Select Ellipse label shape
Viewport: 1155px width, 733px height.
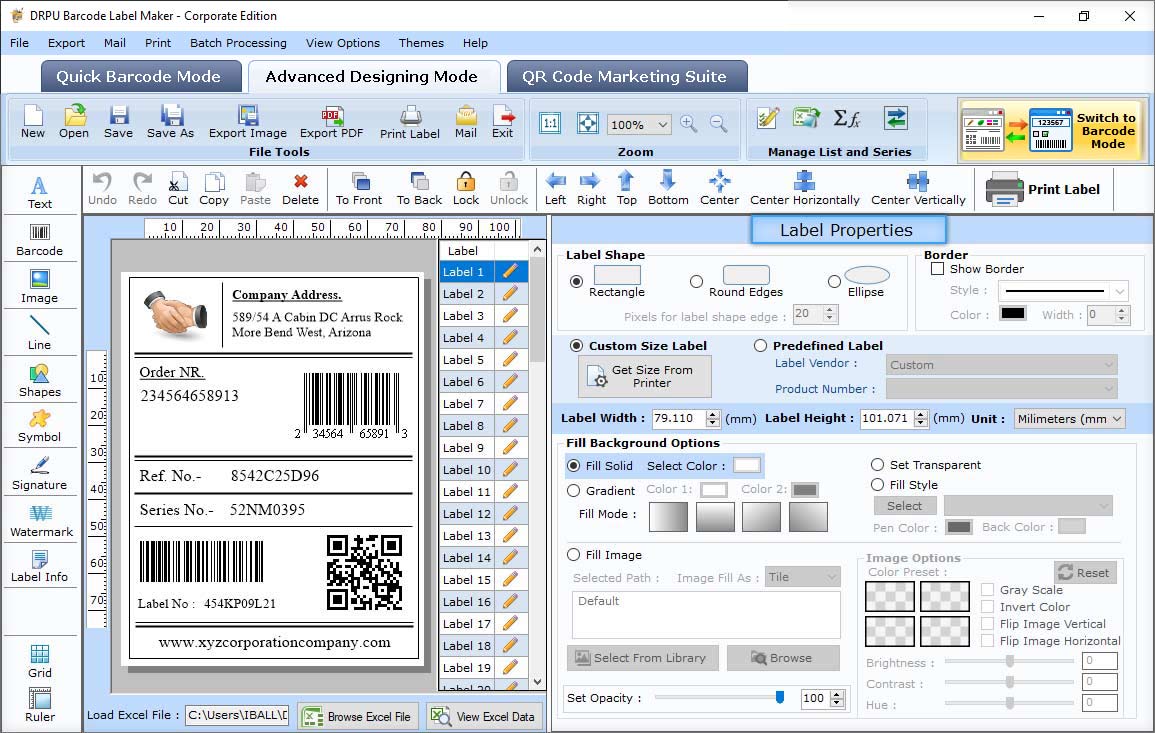click(834, 281)
